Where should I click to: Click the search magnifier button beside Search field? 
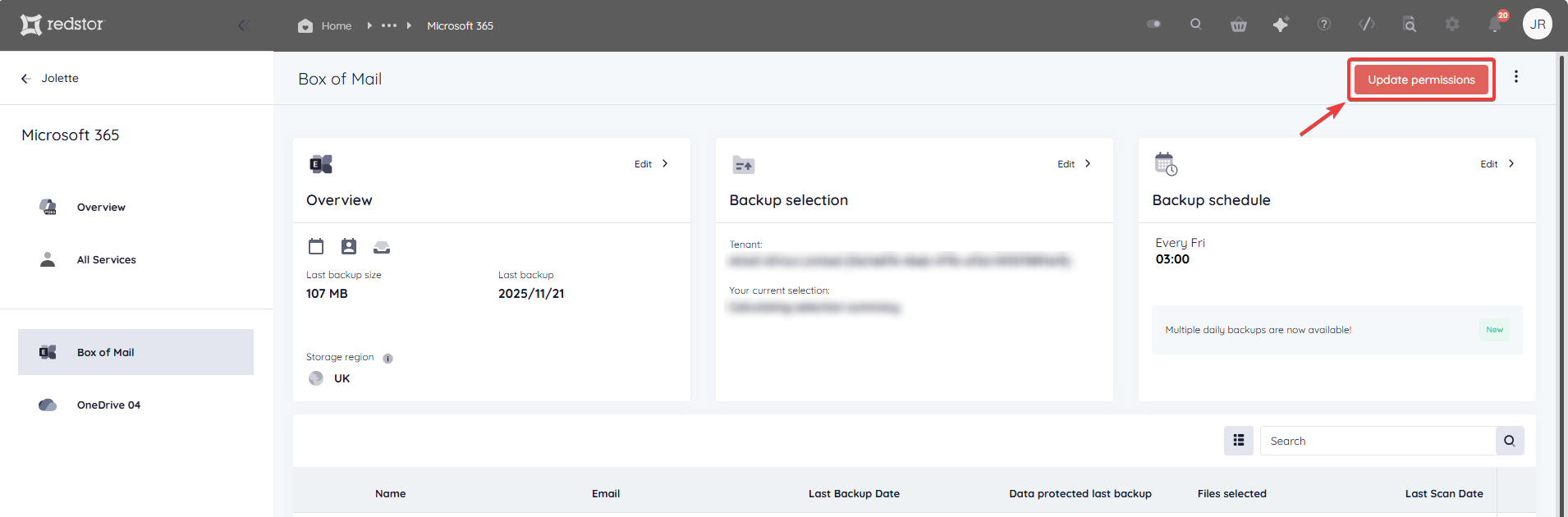[x=1510, y=441]
